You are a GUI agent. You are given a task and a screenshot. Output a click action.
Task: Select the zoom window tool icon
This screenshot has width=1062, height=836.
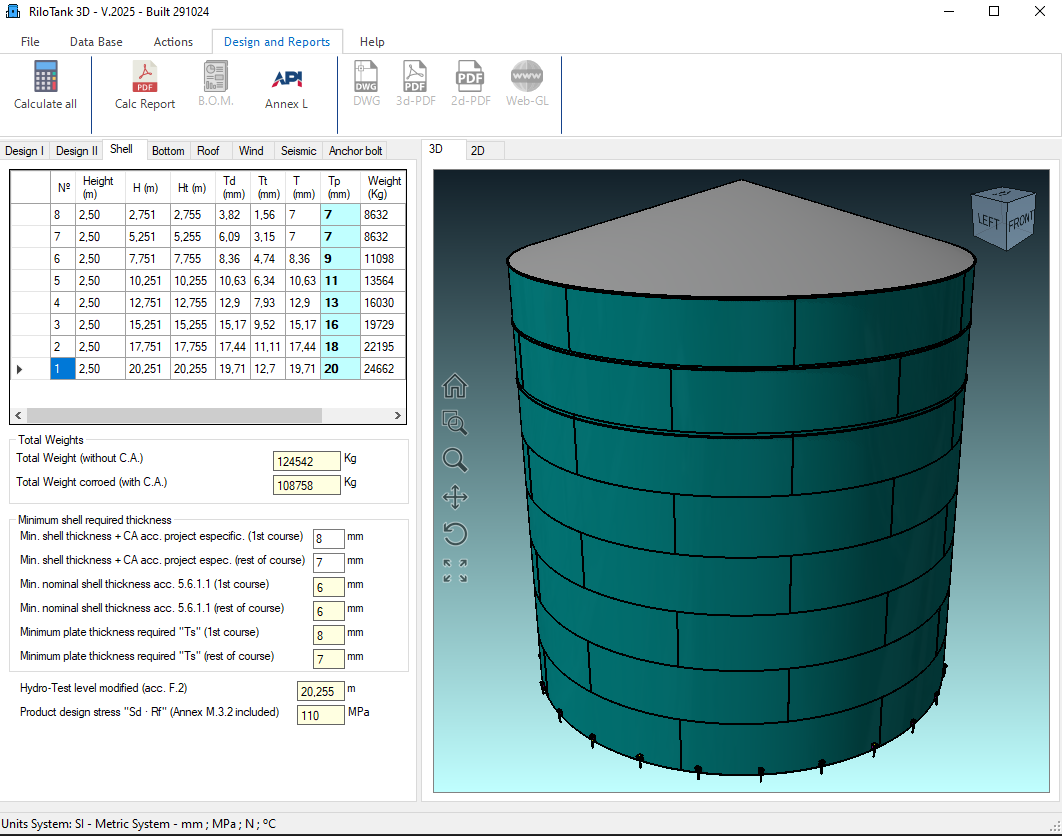click(455, 423)
